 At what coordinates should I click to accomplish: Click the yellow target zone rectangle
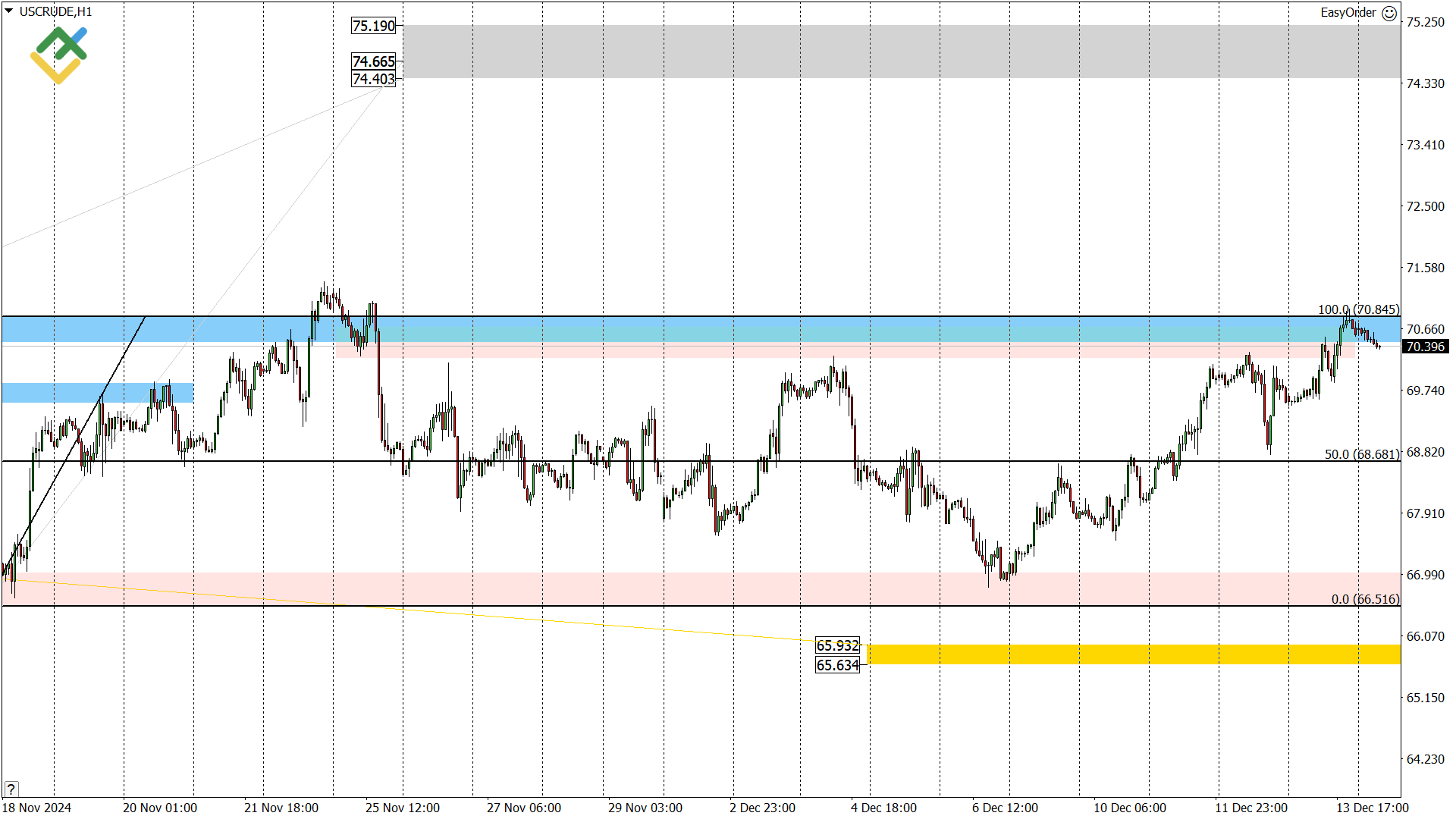(1133, 654)
